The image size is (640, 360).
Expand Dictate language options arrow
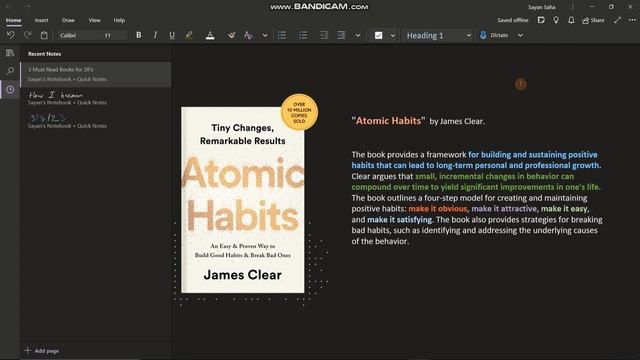click(520, 35)
